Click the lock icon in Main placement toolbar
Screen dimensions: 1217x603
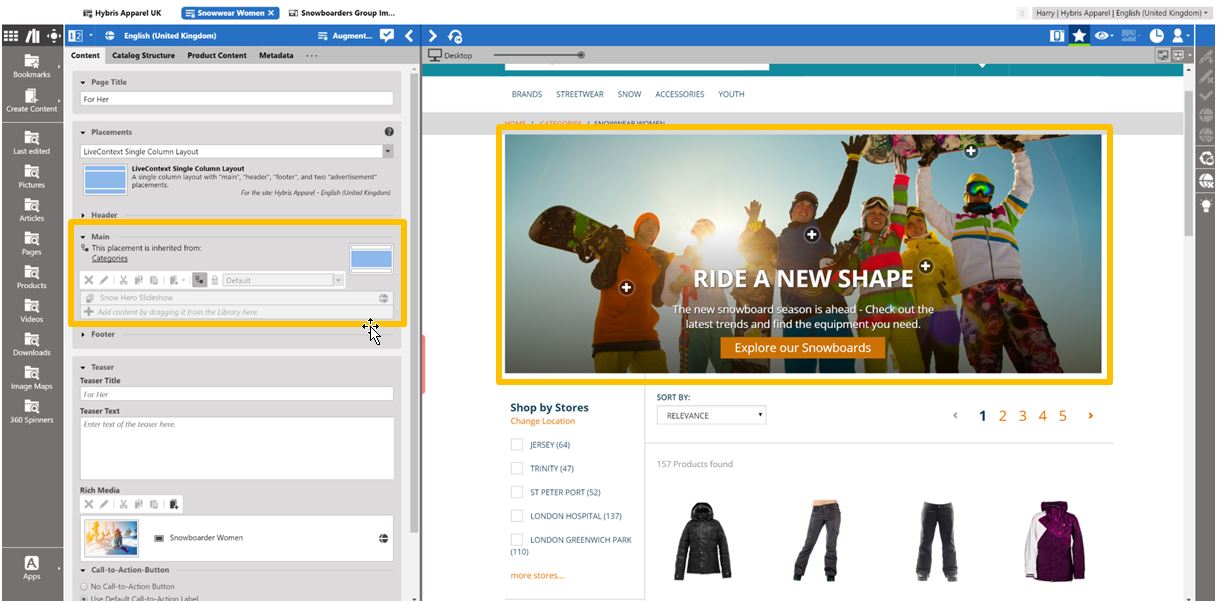tap(215, 280)
